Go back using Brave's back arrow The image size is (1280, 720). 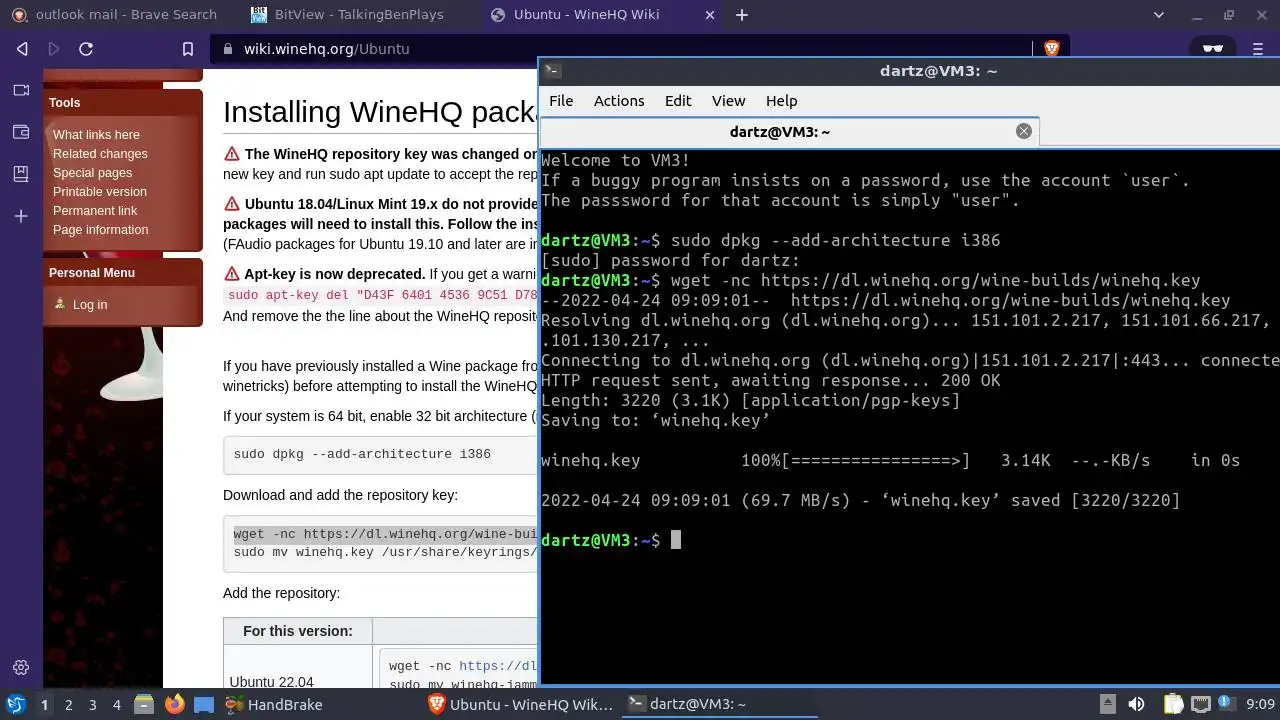click(22, 49)
